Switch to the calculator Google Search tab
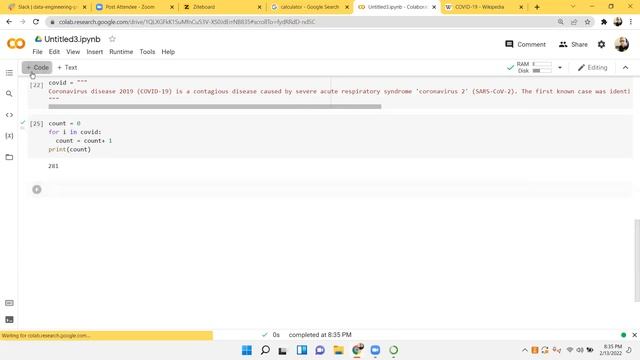The image size is (640, 360). [309, 7]
